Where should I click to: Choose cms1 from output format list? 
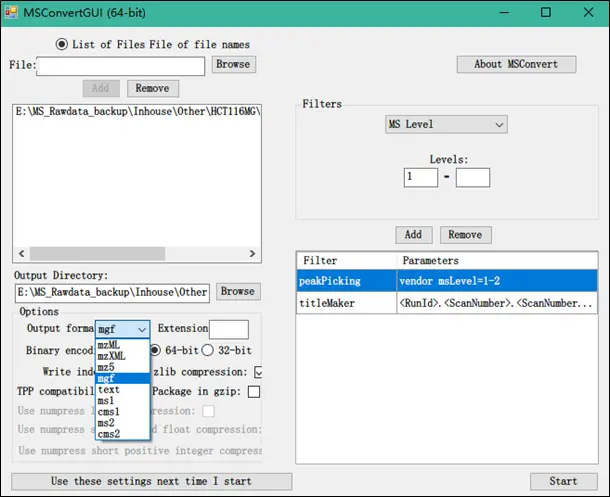point(123,411)
